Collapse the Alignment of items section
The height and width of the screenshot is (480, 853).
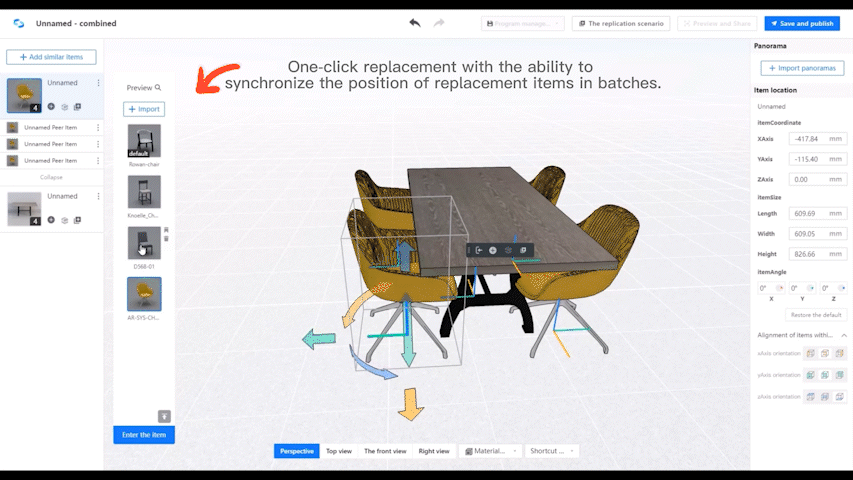point(843,335)
